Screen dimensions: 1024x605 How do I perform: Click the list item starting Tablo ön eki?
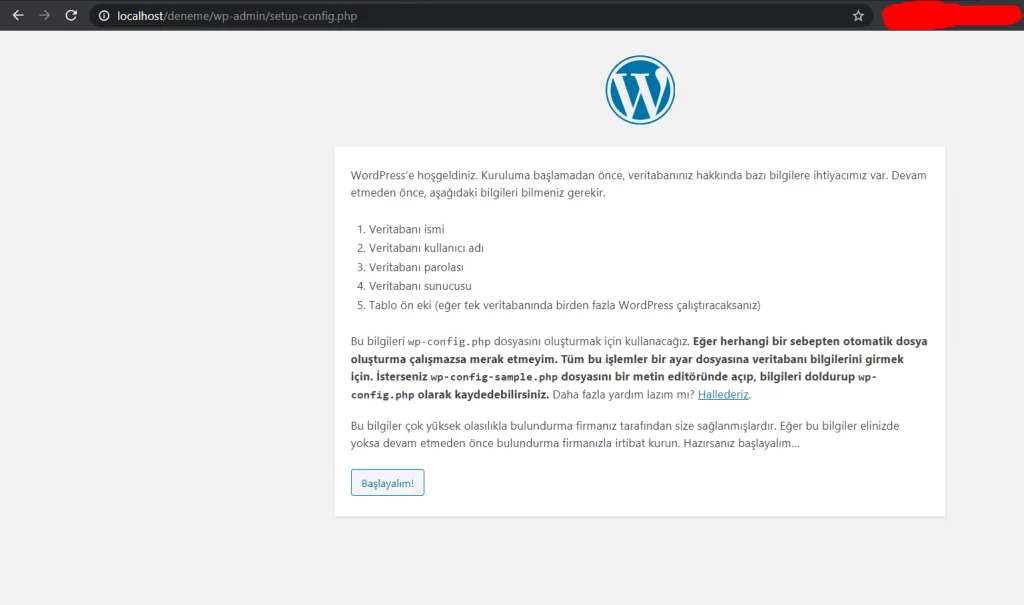pyautogui.click(x=564, y=305)
